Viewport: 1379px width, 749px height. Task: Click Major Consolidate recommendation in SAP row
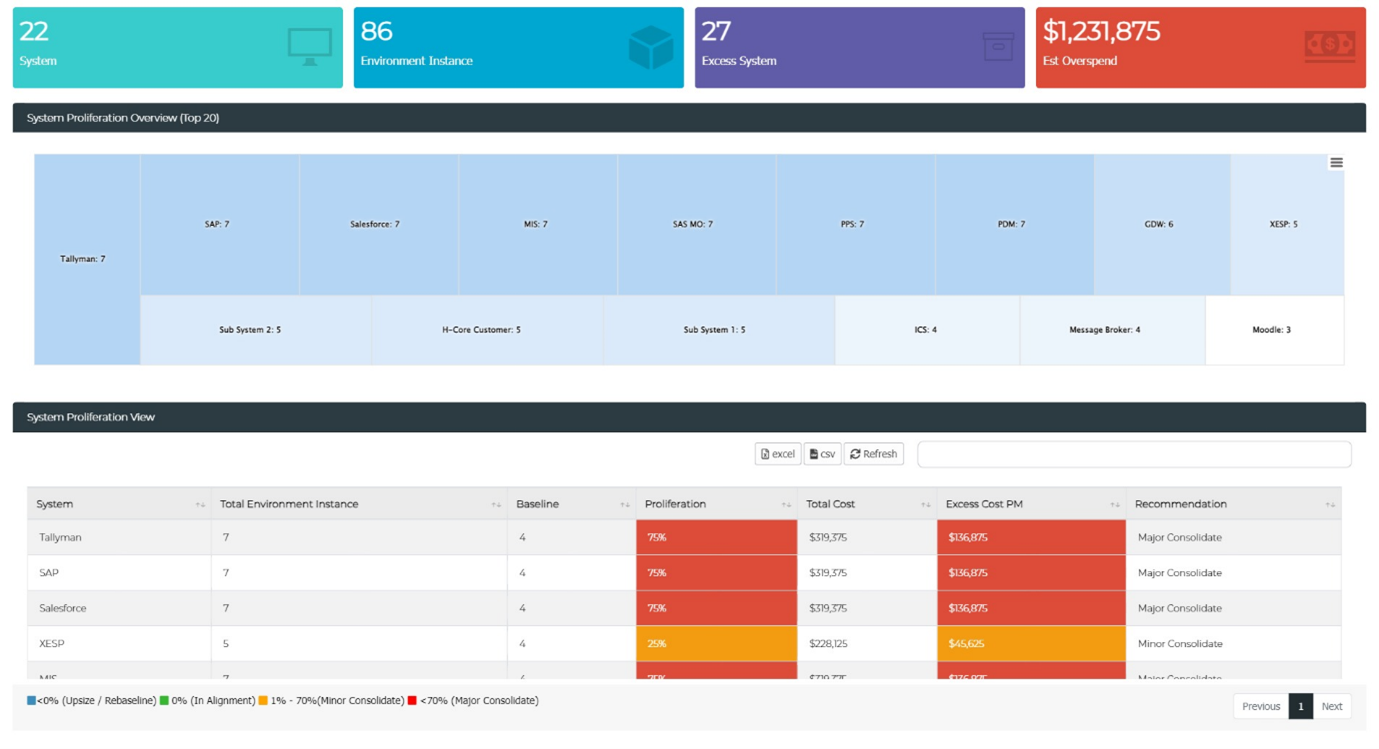pos(1233,573)
